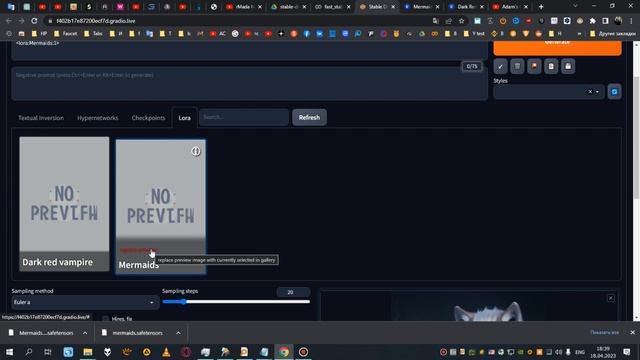Click the Chrome icon on the taskbar
This screenshot has height=360, width=640.
coord(284,352)
